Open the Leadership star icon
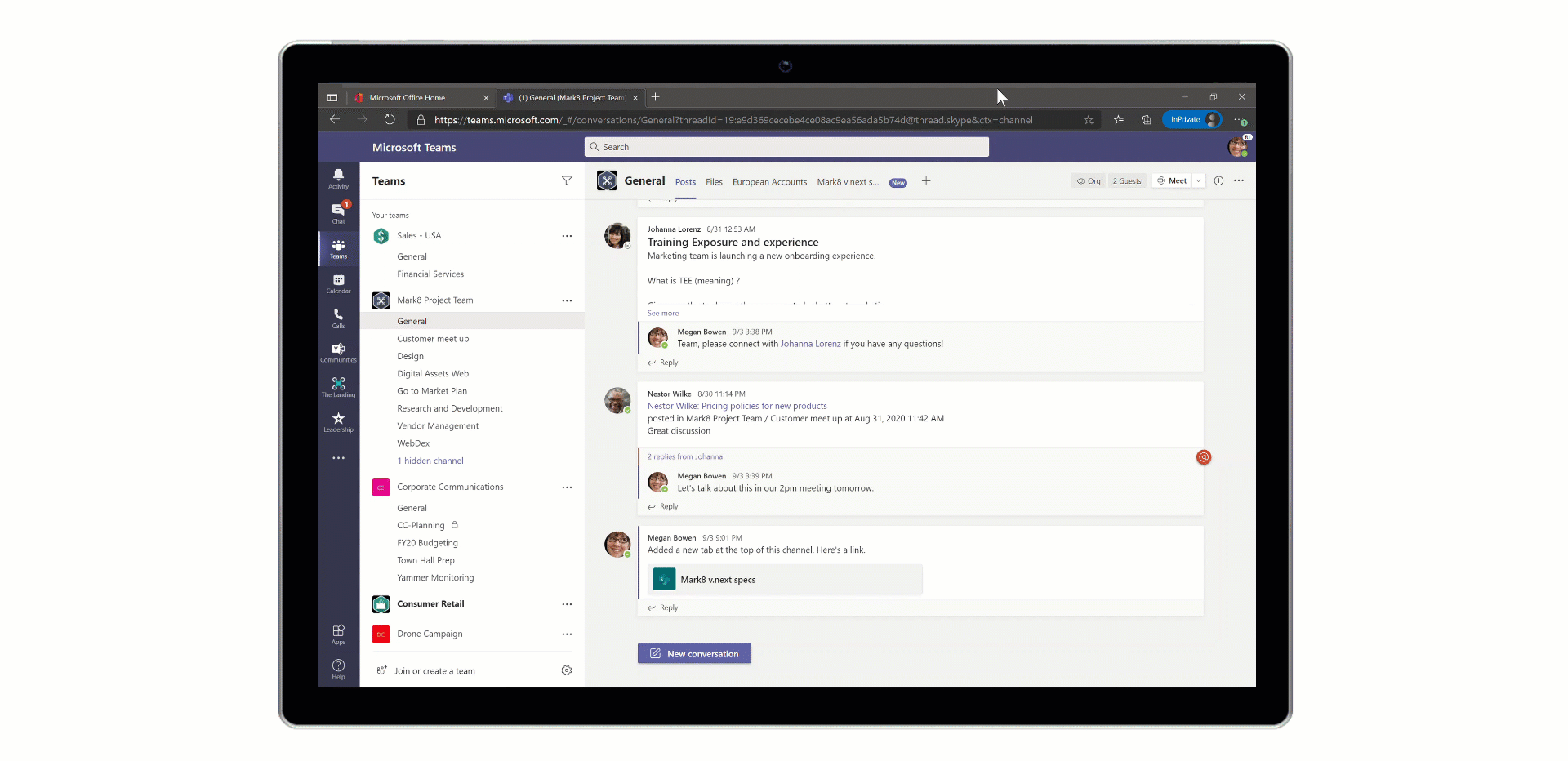This screenshot has width=1568, height=761. 338,422
